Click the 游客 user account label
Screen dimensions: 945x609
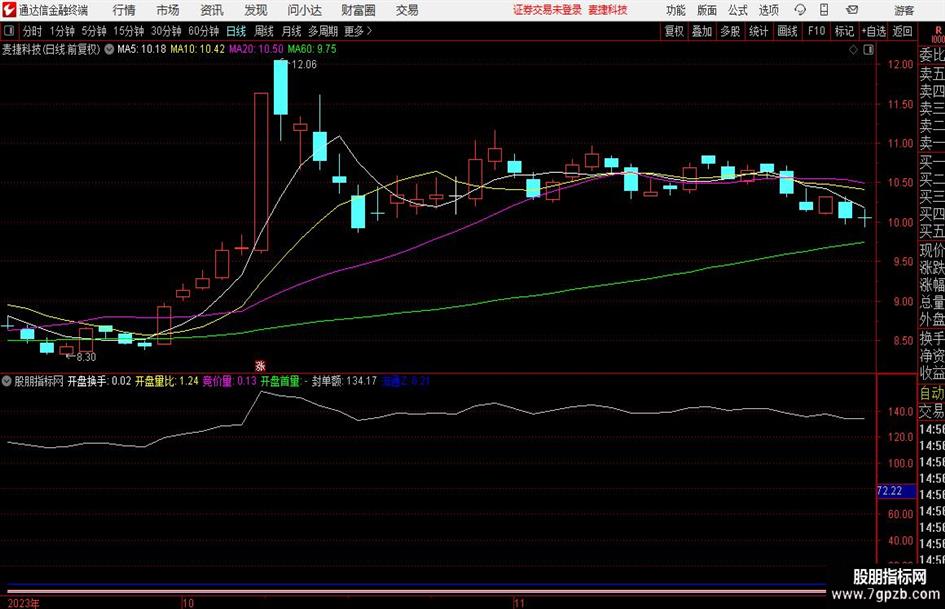[903, 10]
